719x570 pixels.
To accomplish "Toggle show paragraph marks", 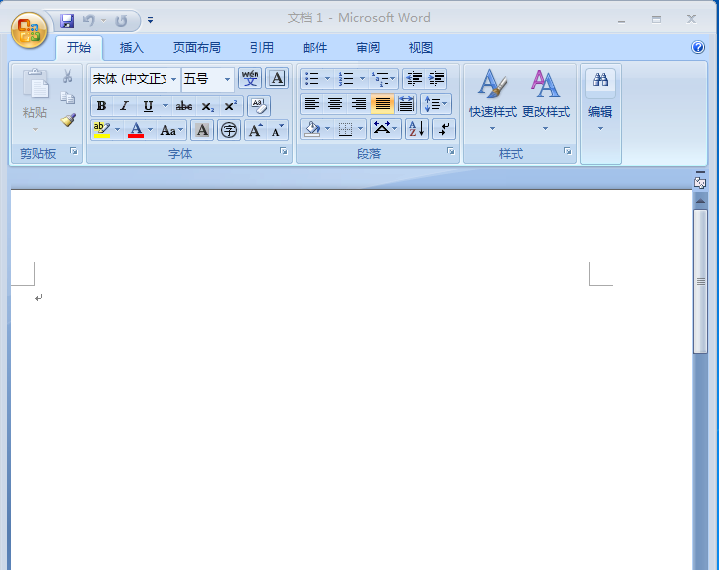I will [444, 129].
